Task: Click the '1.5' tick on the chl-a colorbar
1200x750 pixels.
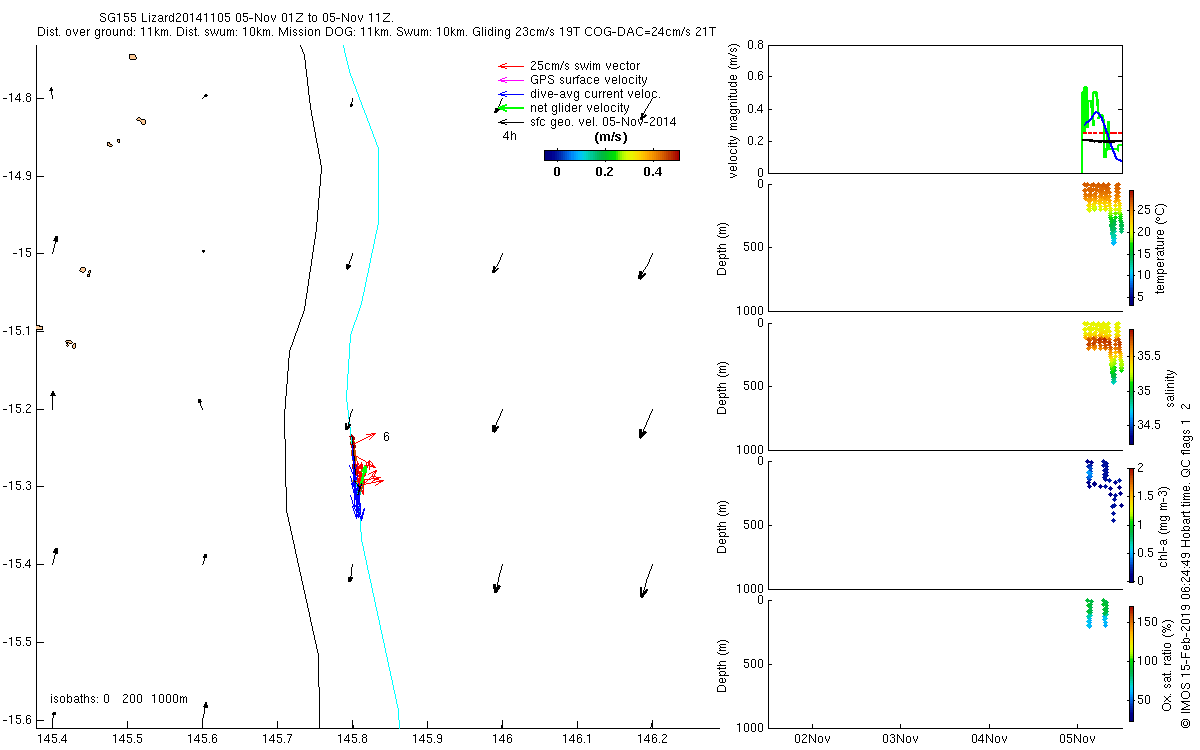Action: (1146, 495)
